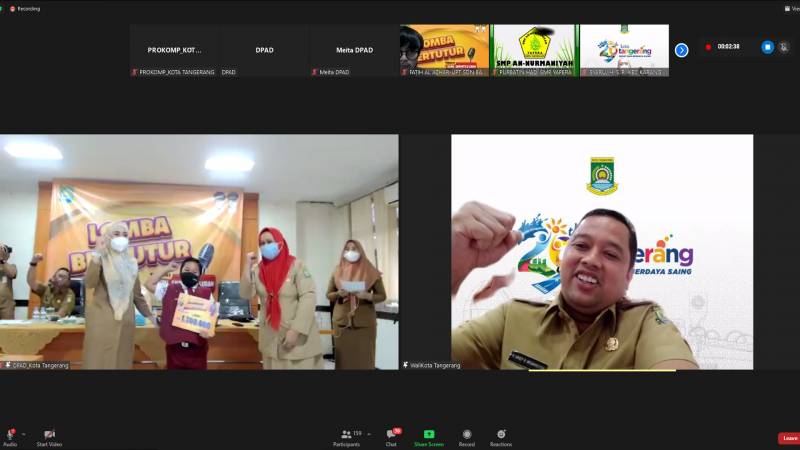Stop the recording in progress
The height and width of the screenshot is (450, 800).
coord(768,47)
